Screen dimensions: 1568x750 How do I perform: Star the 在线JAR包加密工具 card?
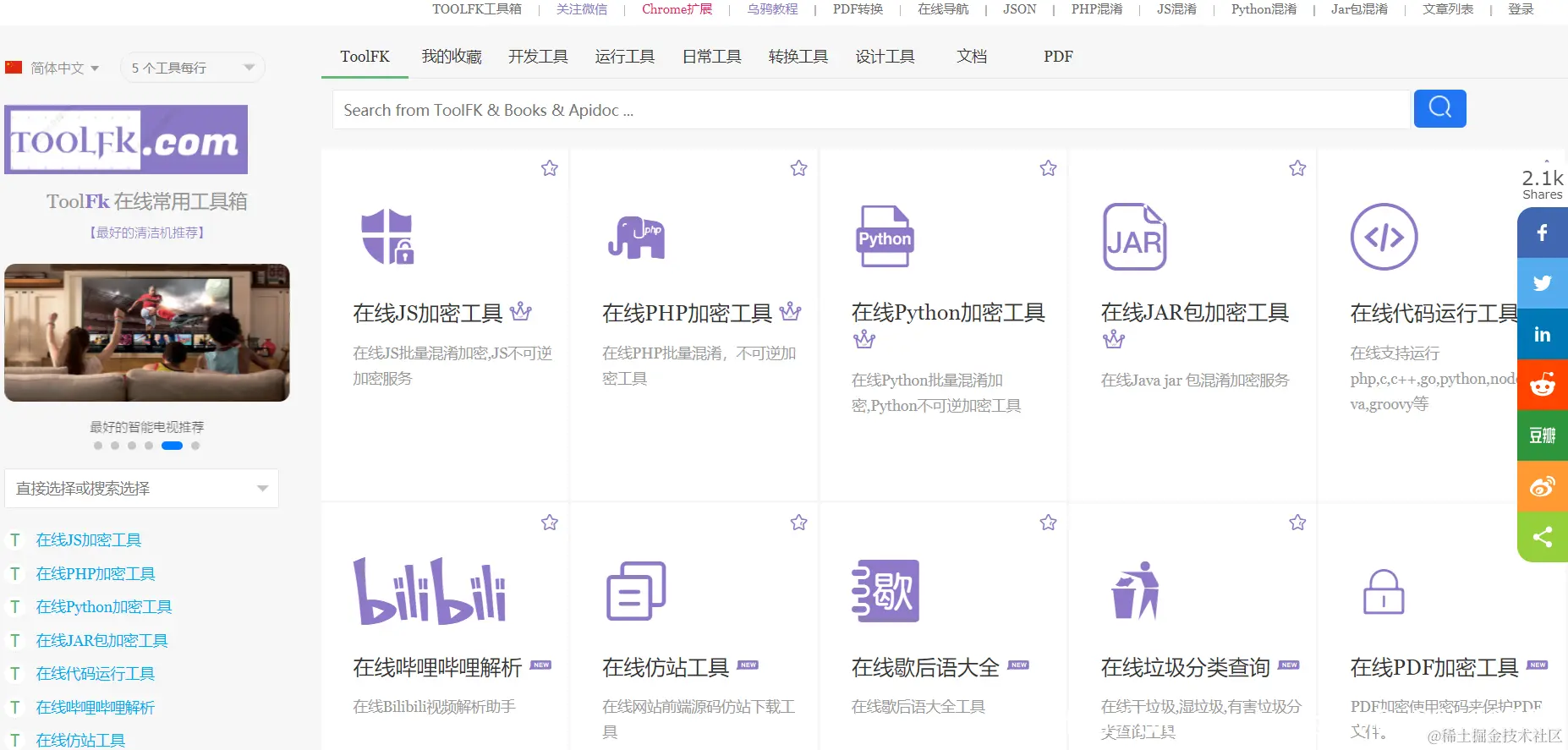tap(1297, 168)
